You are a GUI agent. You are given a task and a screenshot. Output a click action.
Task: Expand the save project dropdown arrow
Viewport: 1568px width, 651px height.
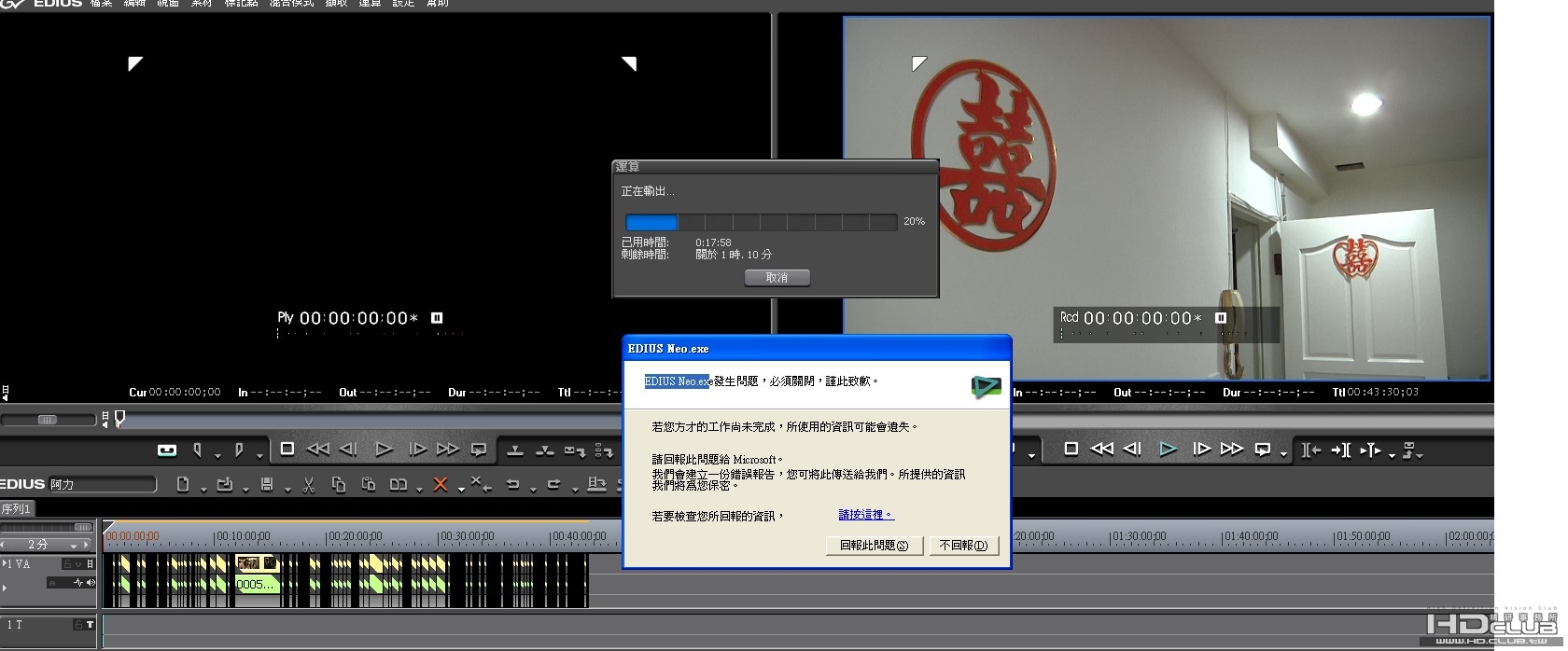coord(287,489)
